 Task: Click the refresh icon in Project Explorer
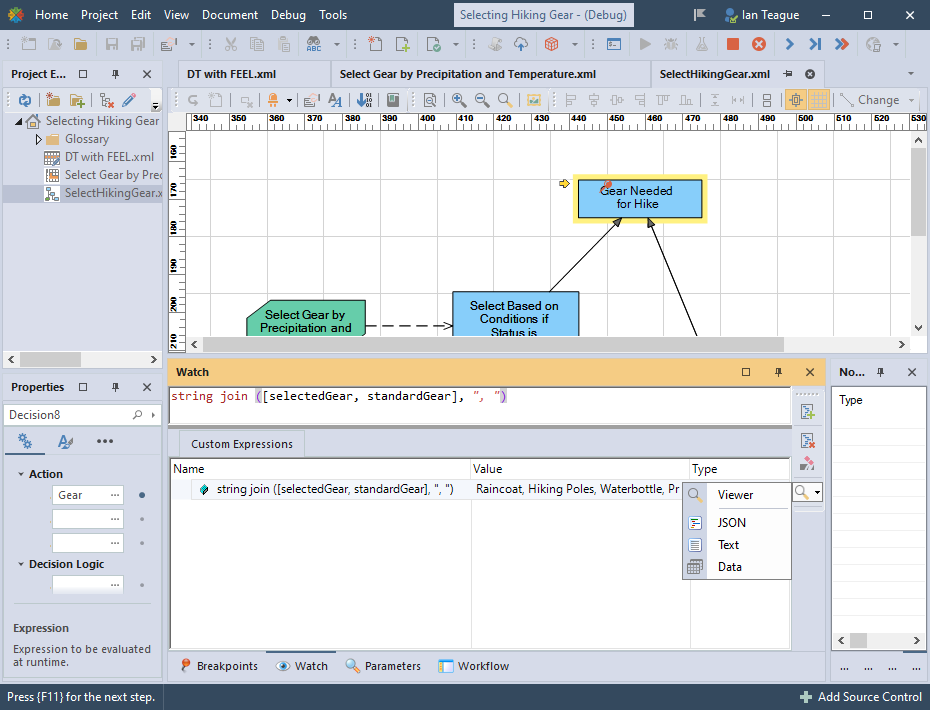tap(25, 100)
